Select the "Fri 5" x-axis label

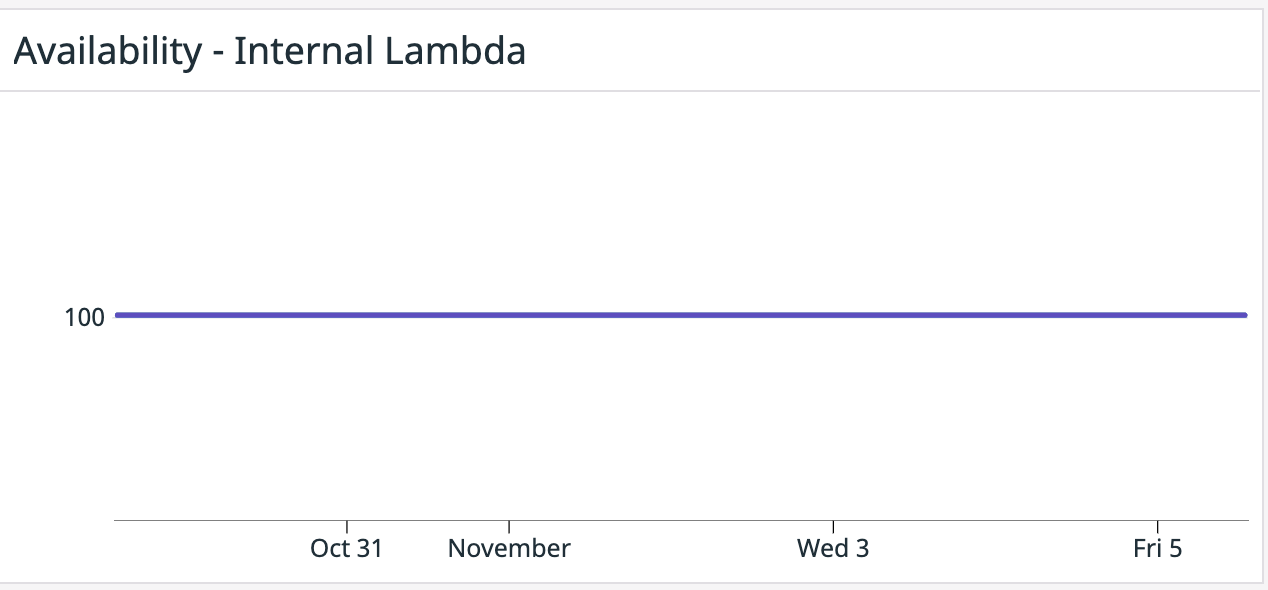[x=1157, y=548]
